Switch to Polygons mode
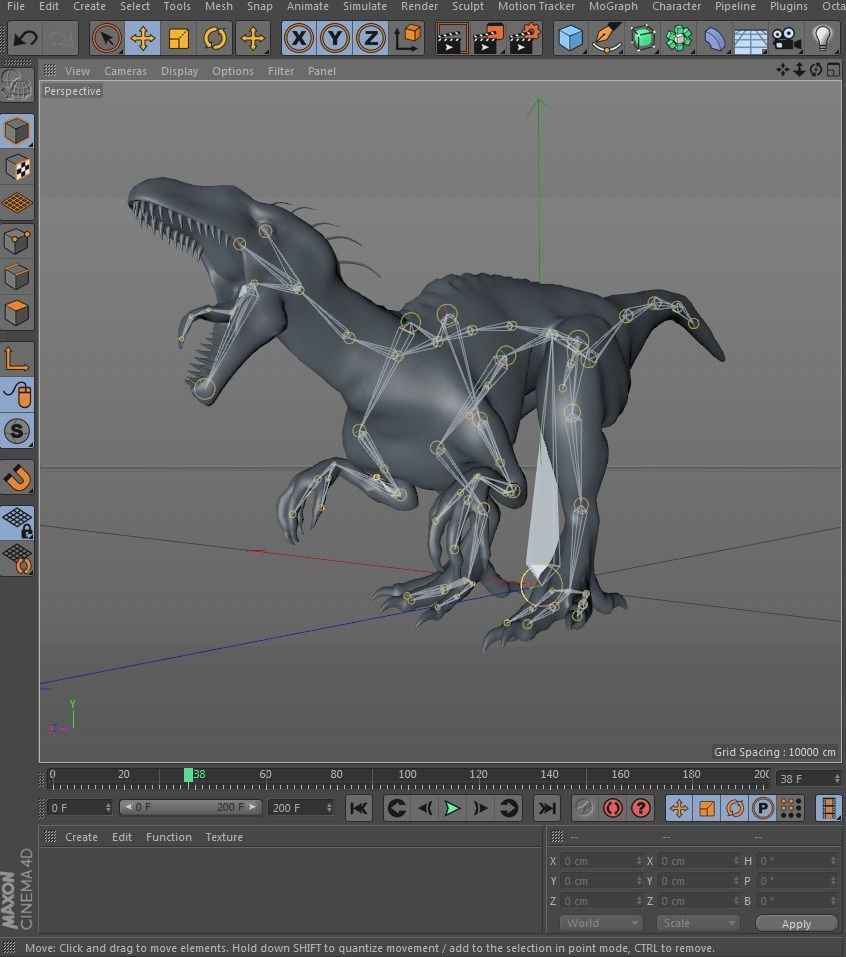 pyautogui.click(x=17, y=312)
